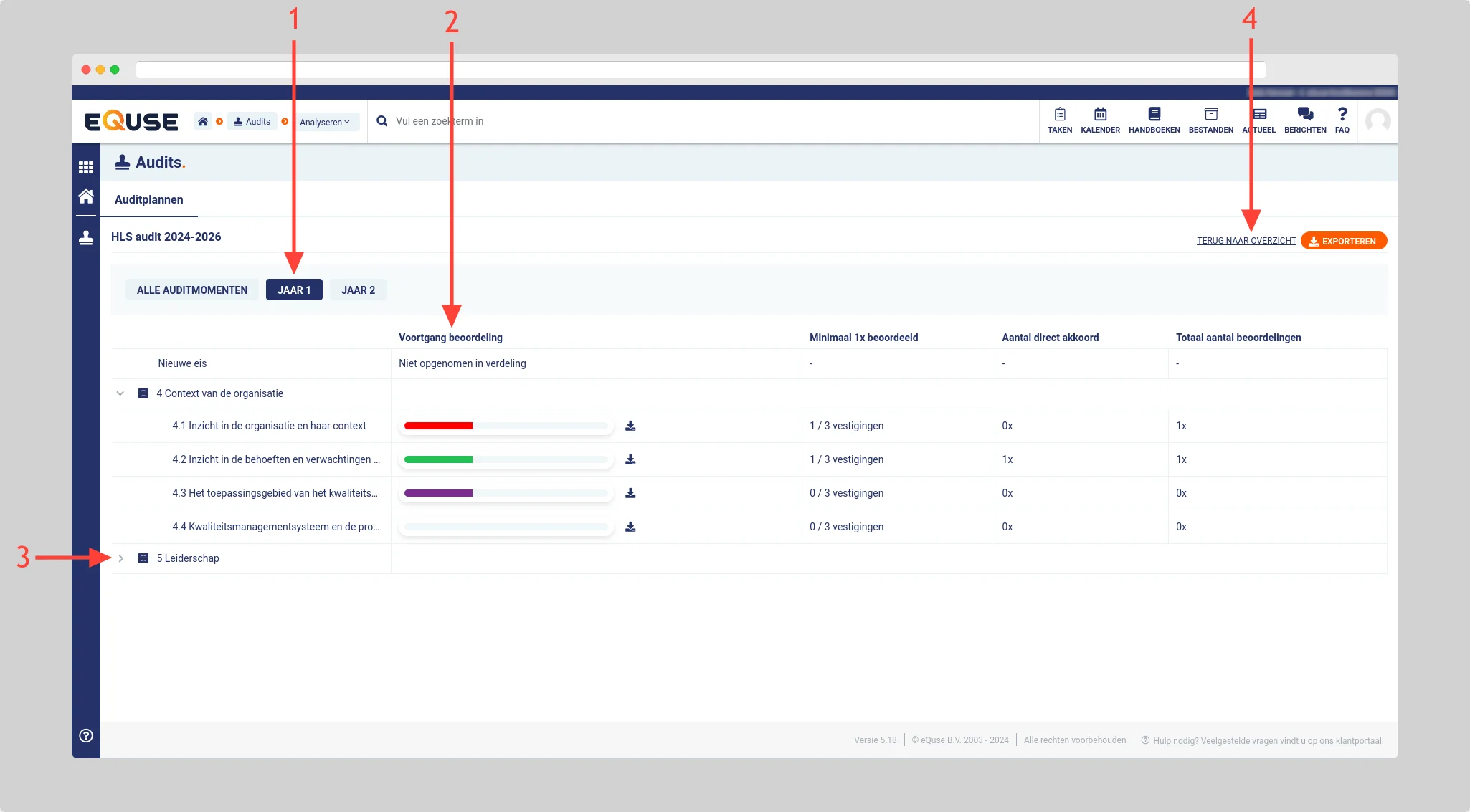Click the home icon in breadcrumb
1470x812 pixels.
(203, 122)
